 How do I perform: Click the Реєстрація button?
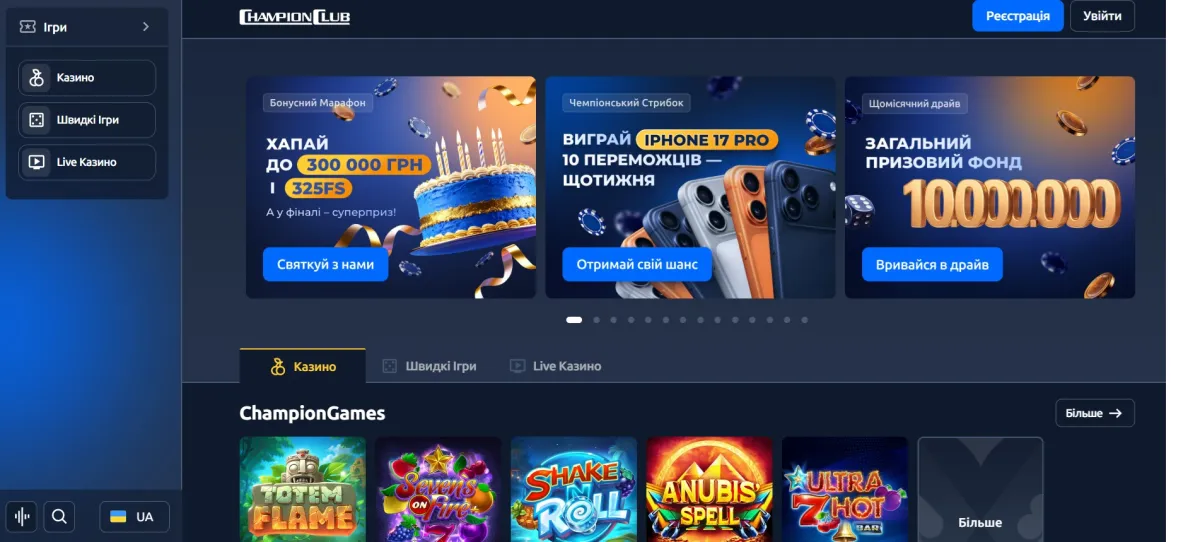[1018, 16]
